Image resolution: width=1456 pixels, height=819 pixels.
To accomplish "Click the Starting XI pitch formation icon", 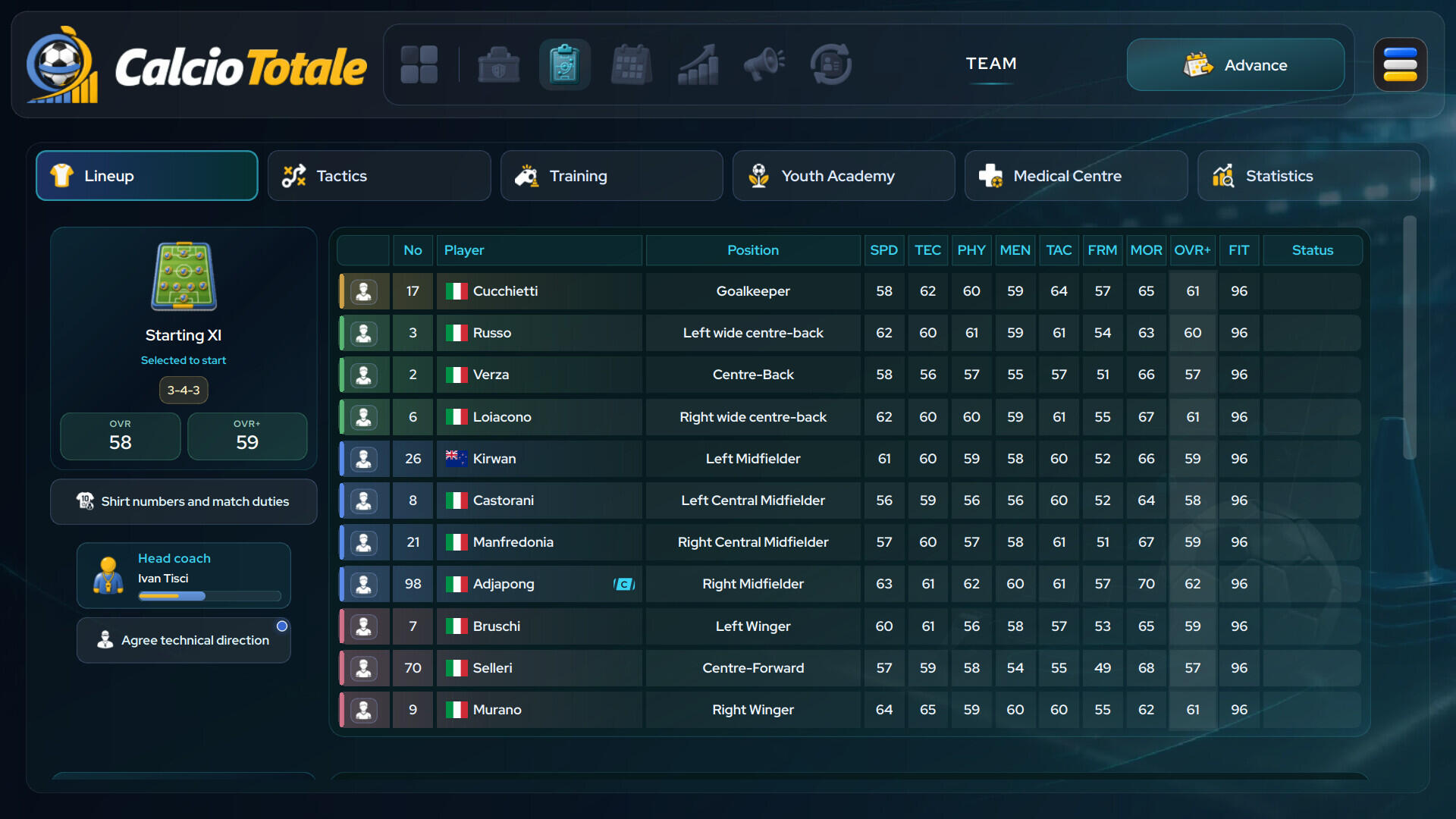I will point(184,277).
